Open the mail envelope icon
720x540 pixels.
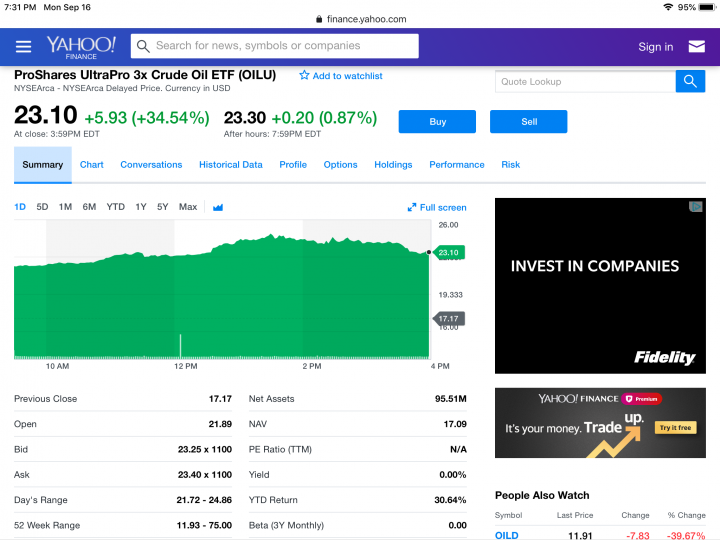(x=697, y=46)
